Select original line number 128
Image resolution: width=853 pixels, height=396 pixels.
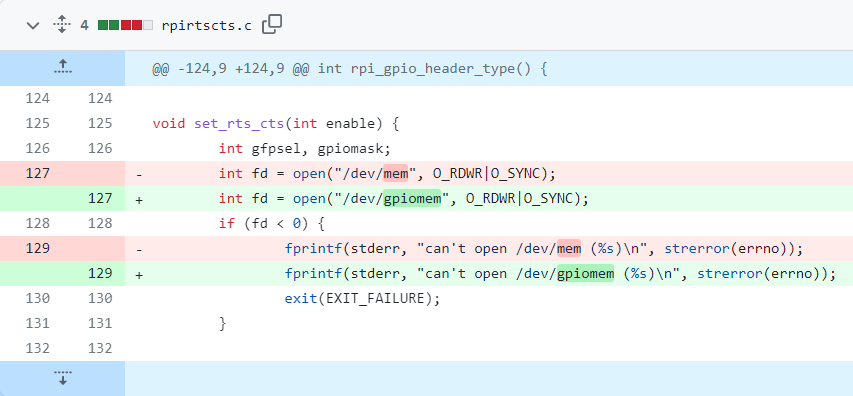point(38,224)
